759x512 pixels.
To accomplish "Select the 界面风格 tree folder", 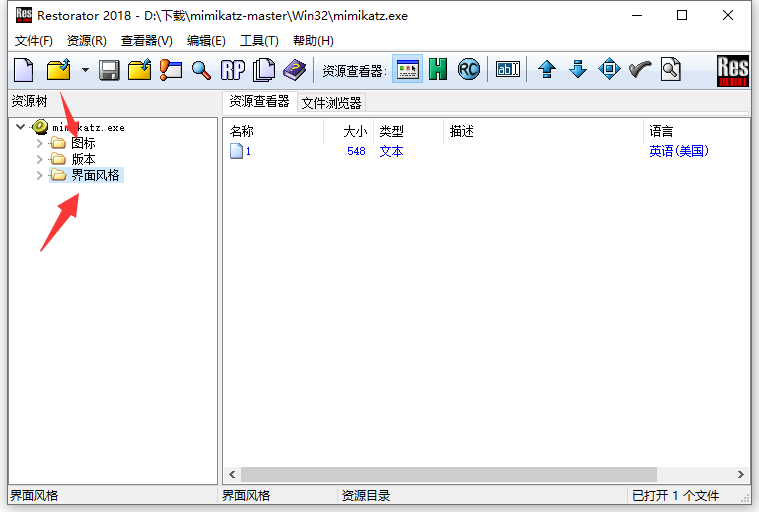I will point(95,175).
